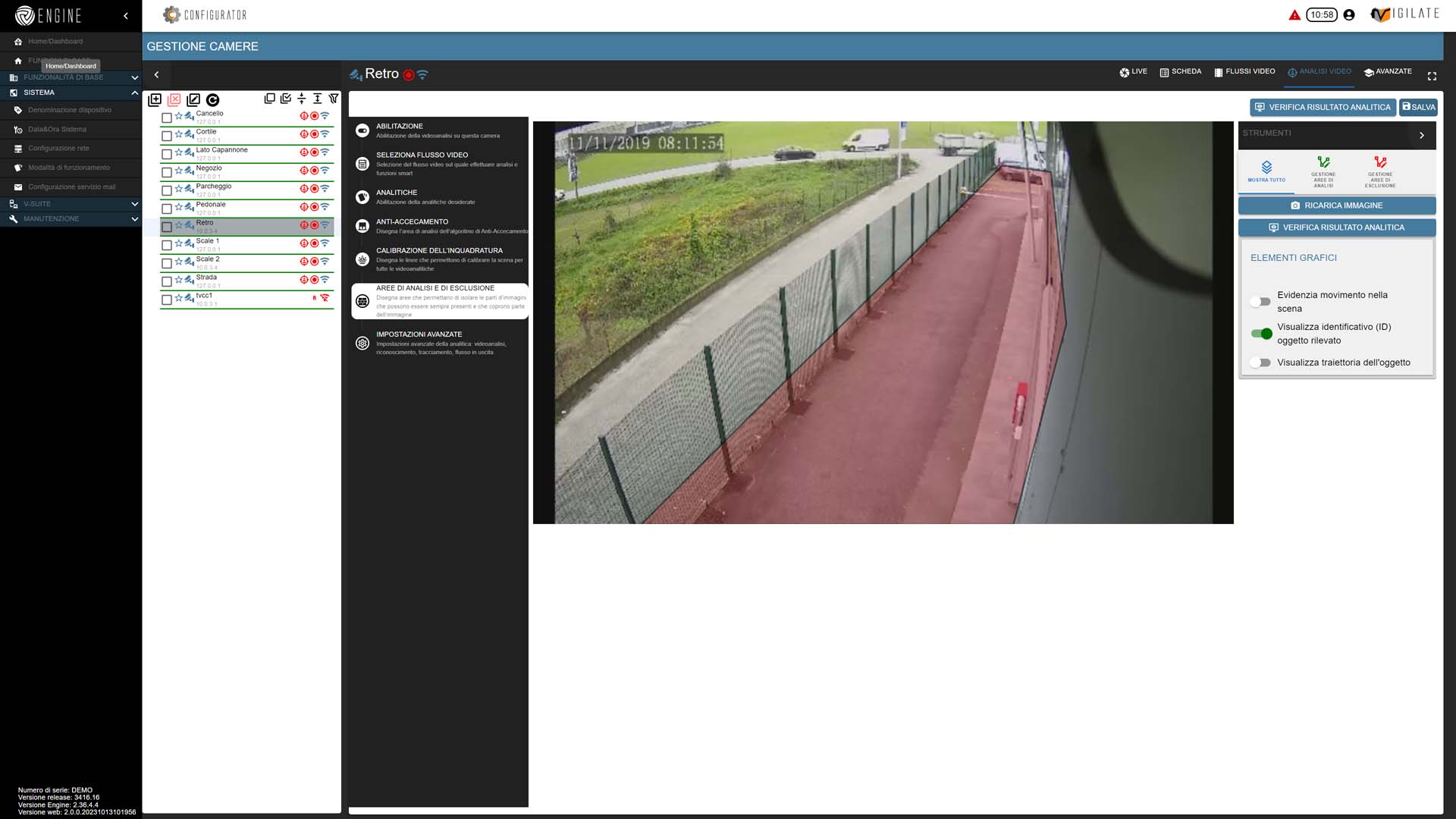
Task: Click the camera video preview image
Action: pos(883,322)
